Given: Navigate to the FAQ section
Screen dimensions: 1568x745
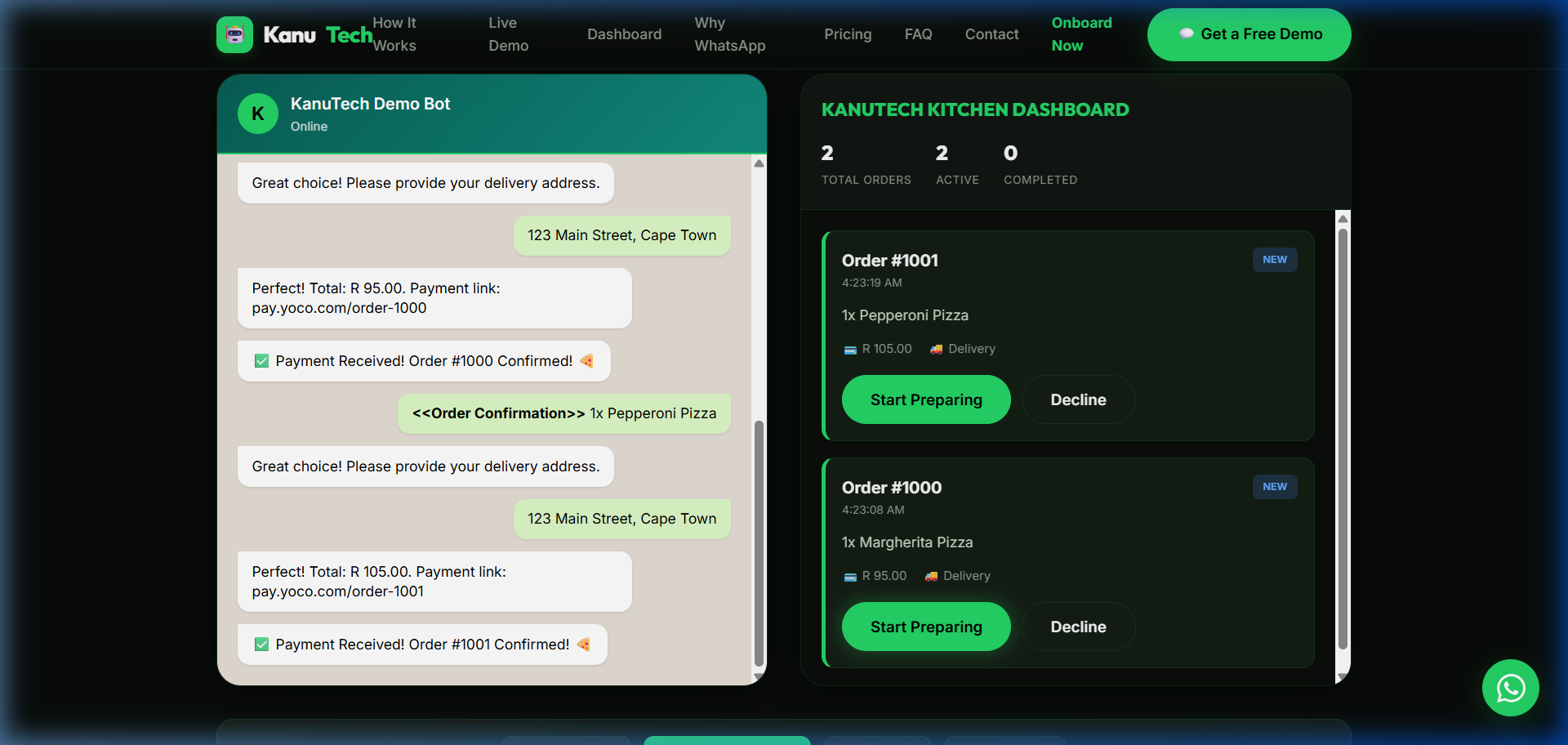Looking at the screenshot, I should [918, 34].
